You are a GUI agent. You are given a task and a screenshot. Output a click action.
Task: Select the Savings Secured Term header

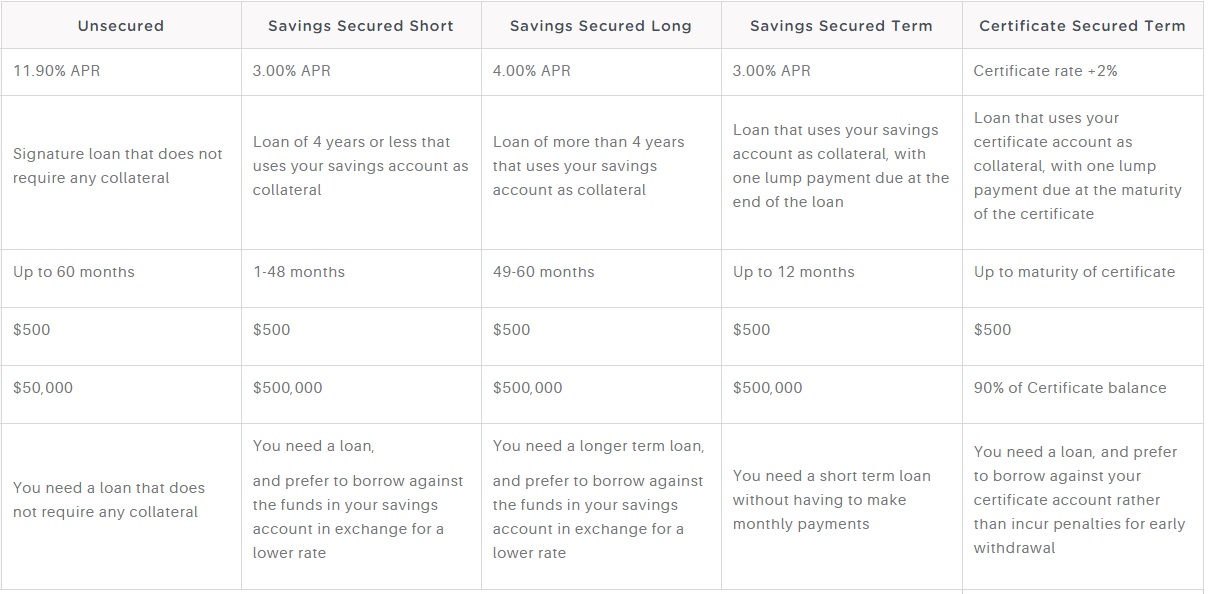(841, 26)
